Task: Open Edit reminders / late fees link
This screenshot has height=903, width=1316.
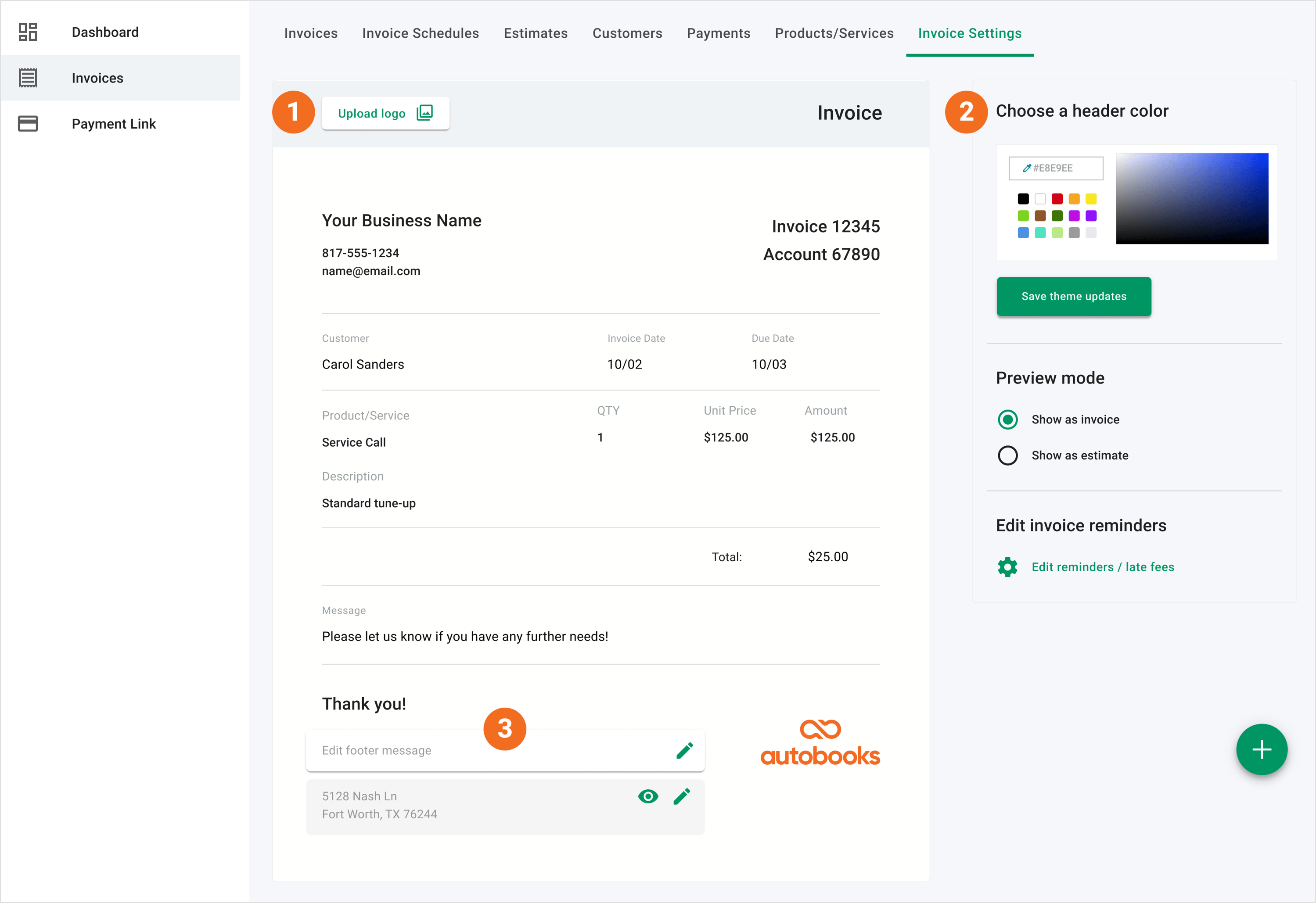Action: point(1103,567)
